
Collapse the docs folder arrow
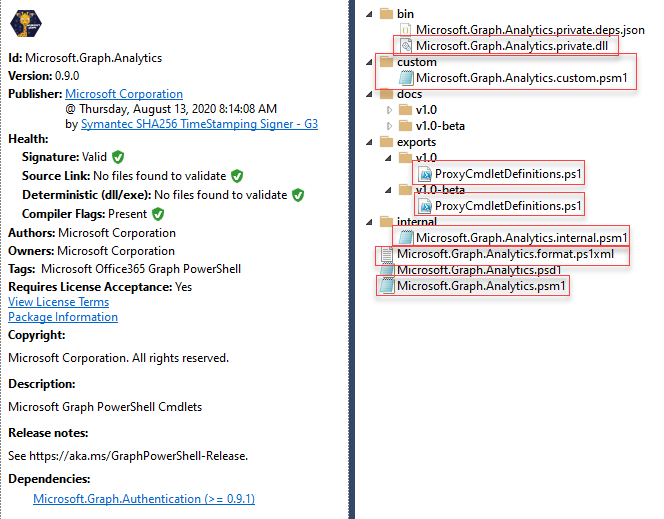[369, 94]
